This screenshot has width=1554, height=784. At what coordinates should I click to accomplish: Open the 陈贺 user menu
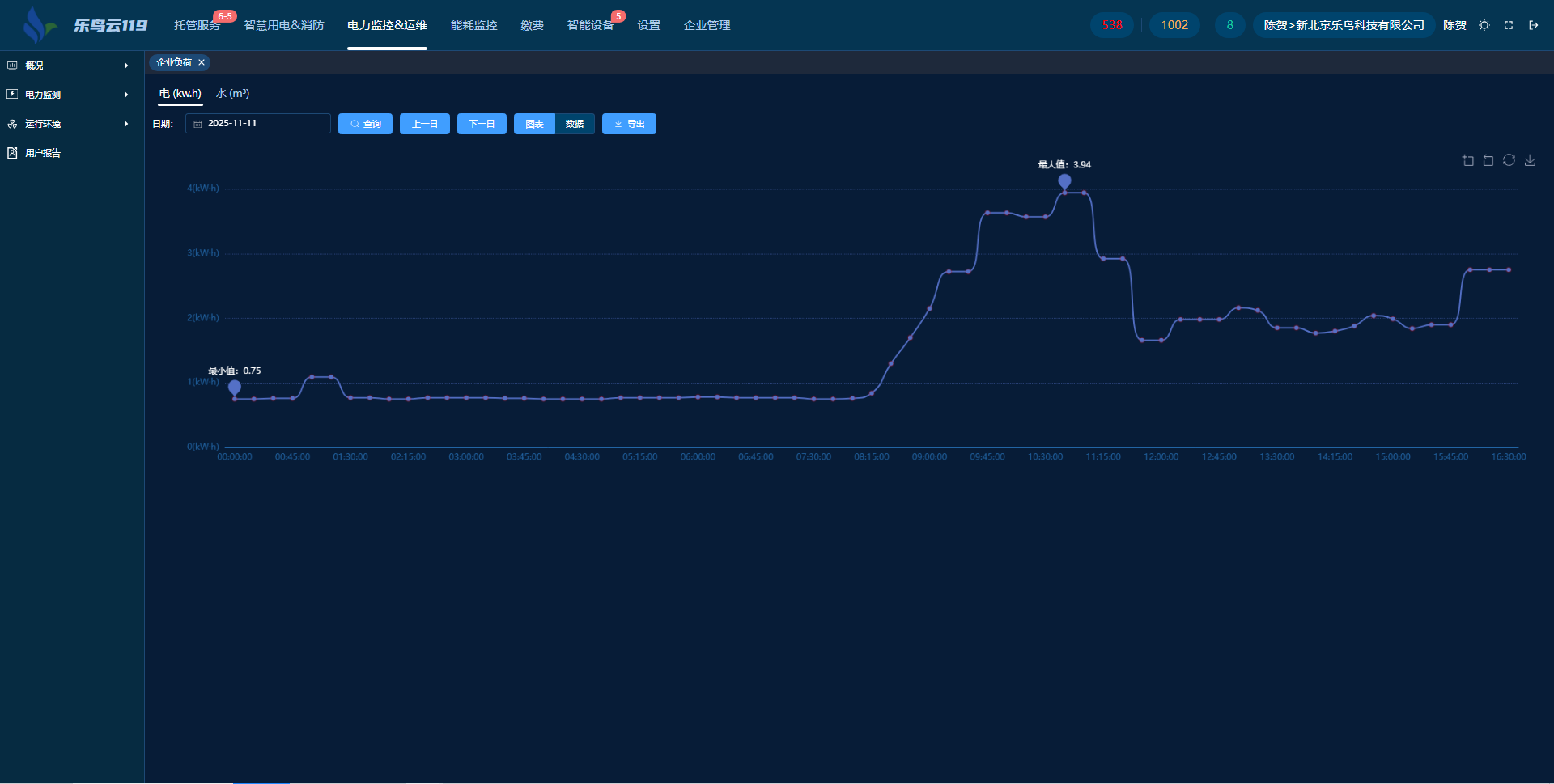coord(1454,25)
